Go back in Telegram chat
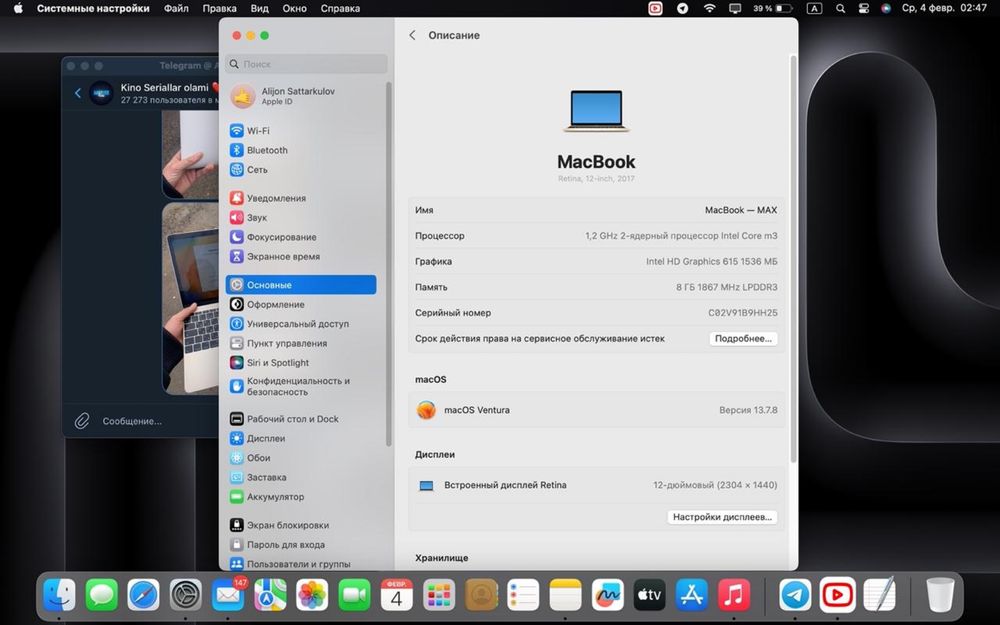1000x625 pixels. [78, 93]
